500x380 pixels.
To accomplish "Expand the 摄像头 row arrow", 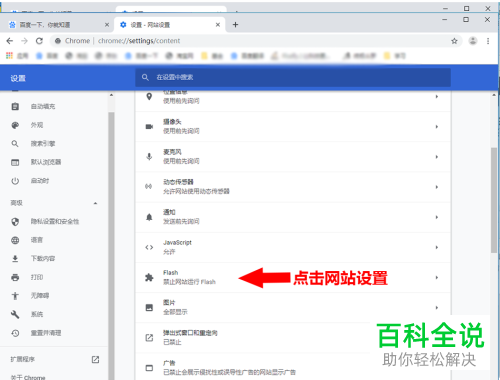I will point(437,127).
